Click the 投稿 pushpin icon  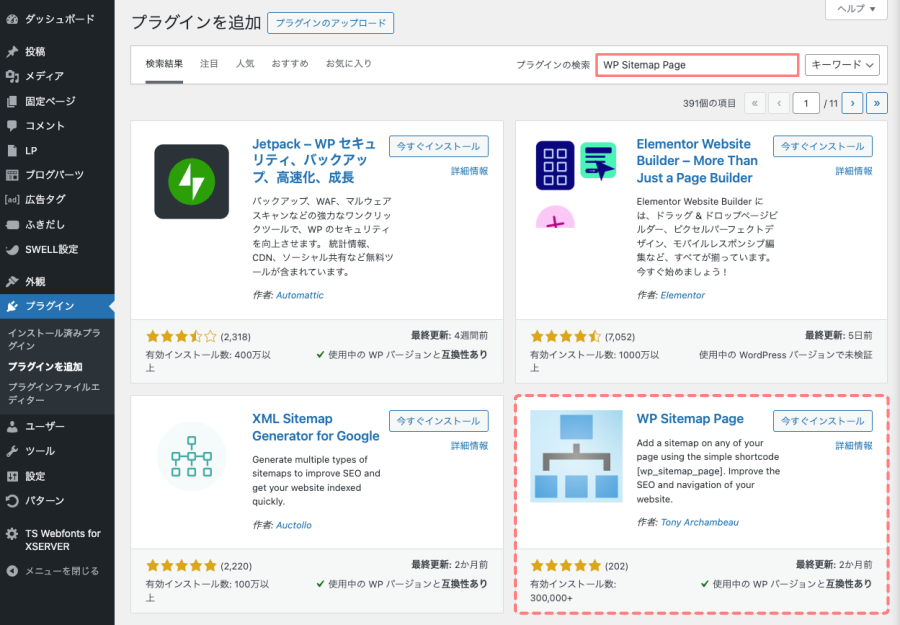click(12, 52)
